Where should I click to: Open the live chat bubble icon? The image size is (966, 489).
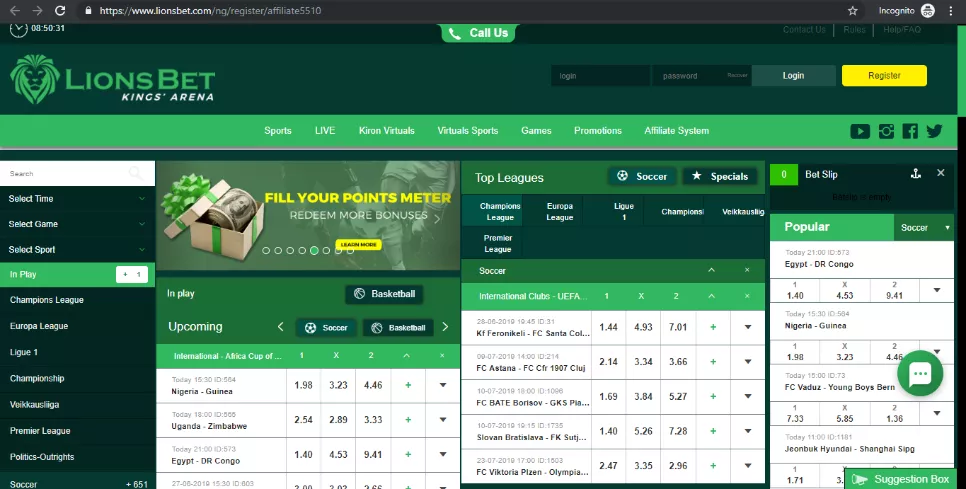pyautogui.click(x=921, y=374)
